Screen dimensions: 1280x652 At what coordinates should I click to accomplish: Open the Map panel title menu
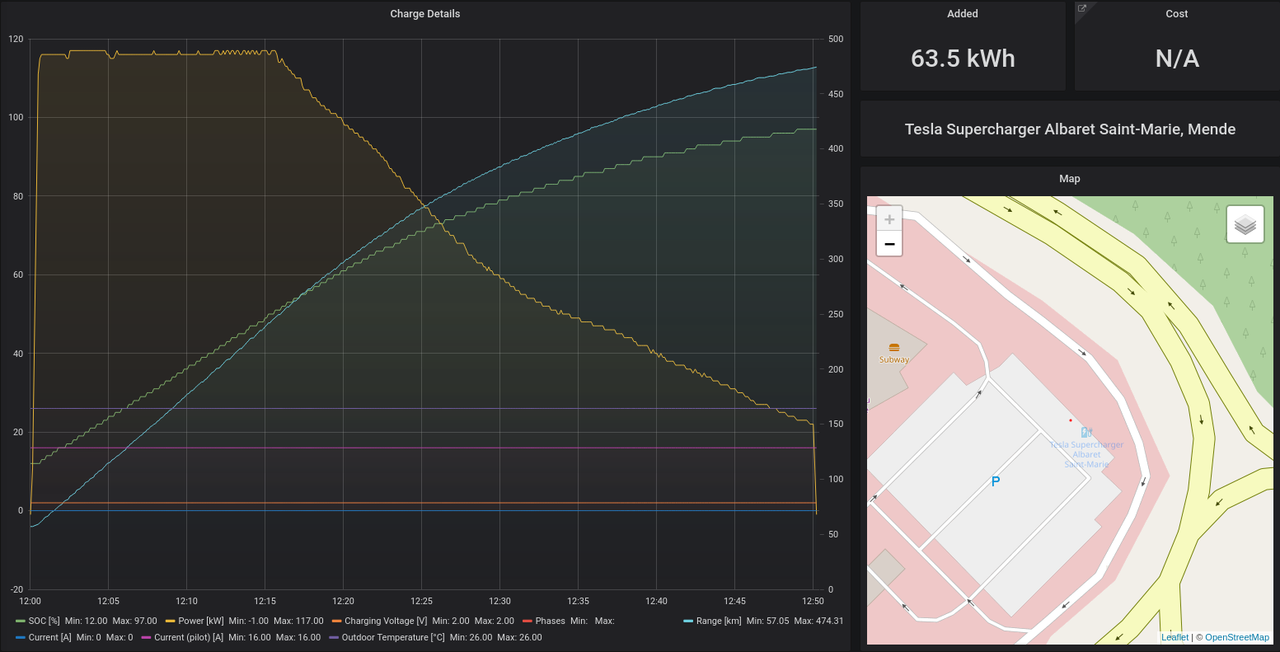click(x=1070, y=179)
